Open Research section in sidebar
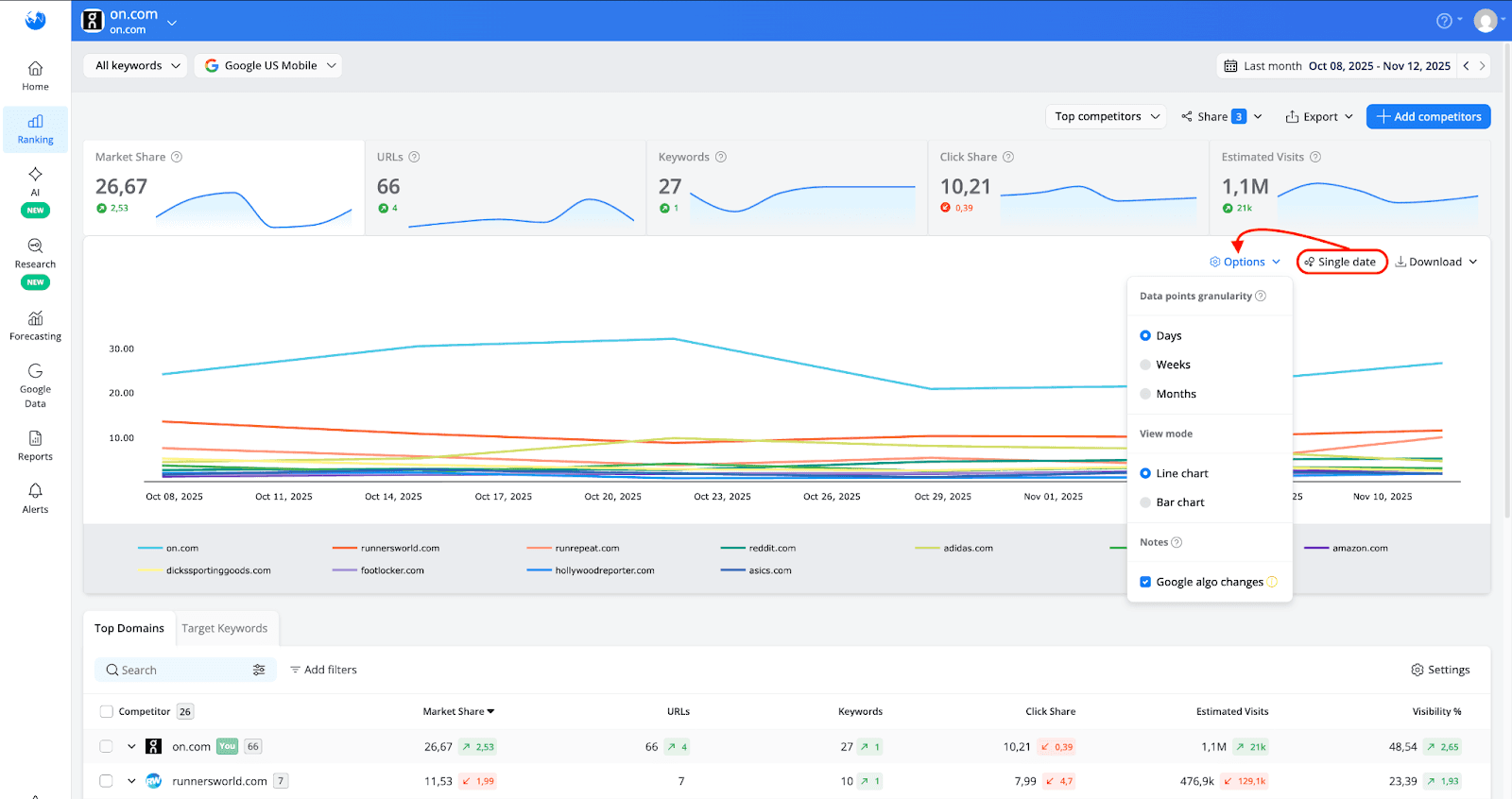1512x799 pixels. (x=35, y=263)
